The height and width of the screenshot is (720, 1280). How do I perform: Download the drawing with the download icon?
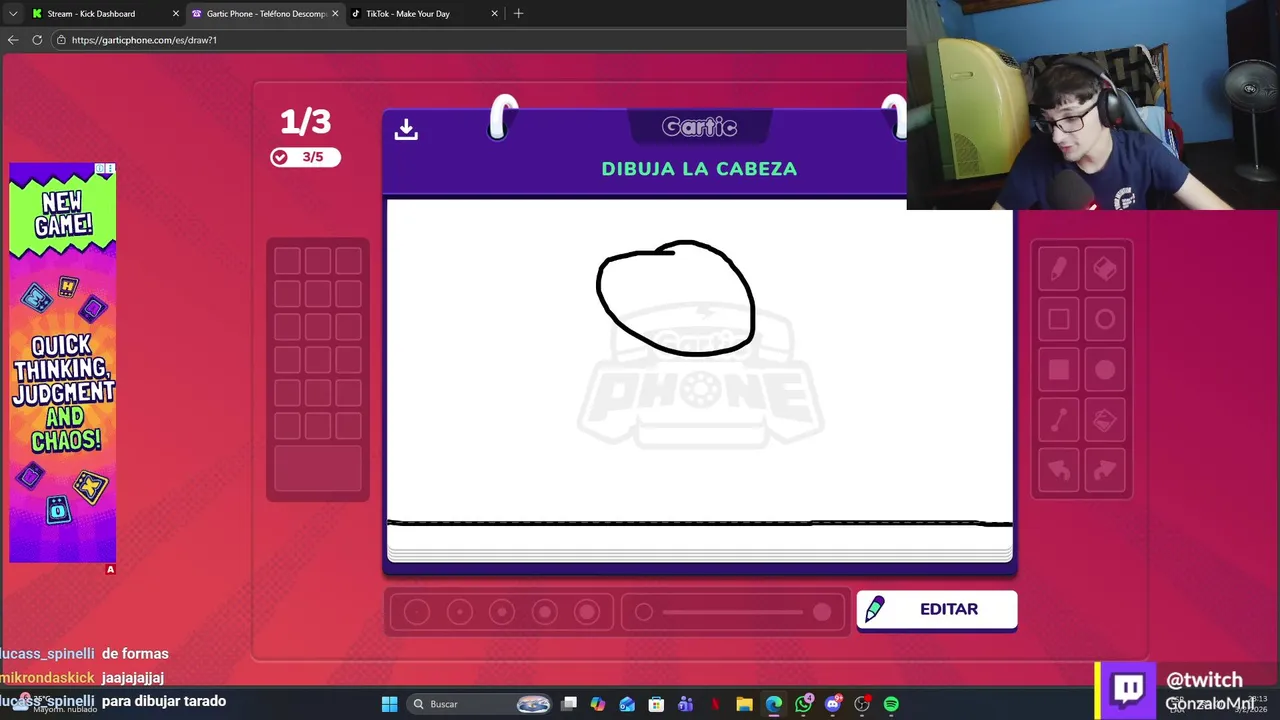[x=406, y=130]
